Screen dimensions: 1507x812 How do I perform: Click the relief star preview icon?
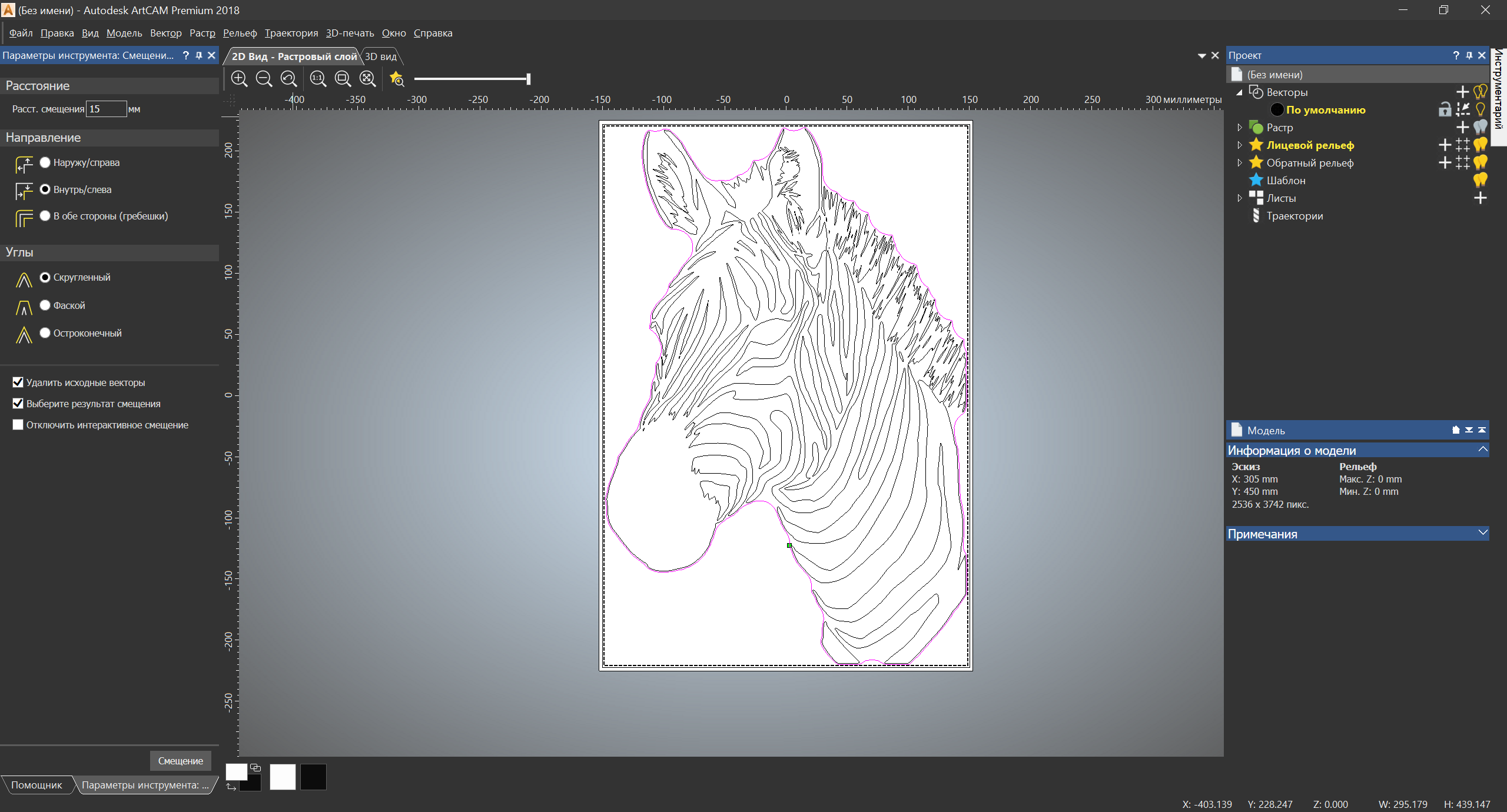(x=397, y=78)
